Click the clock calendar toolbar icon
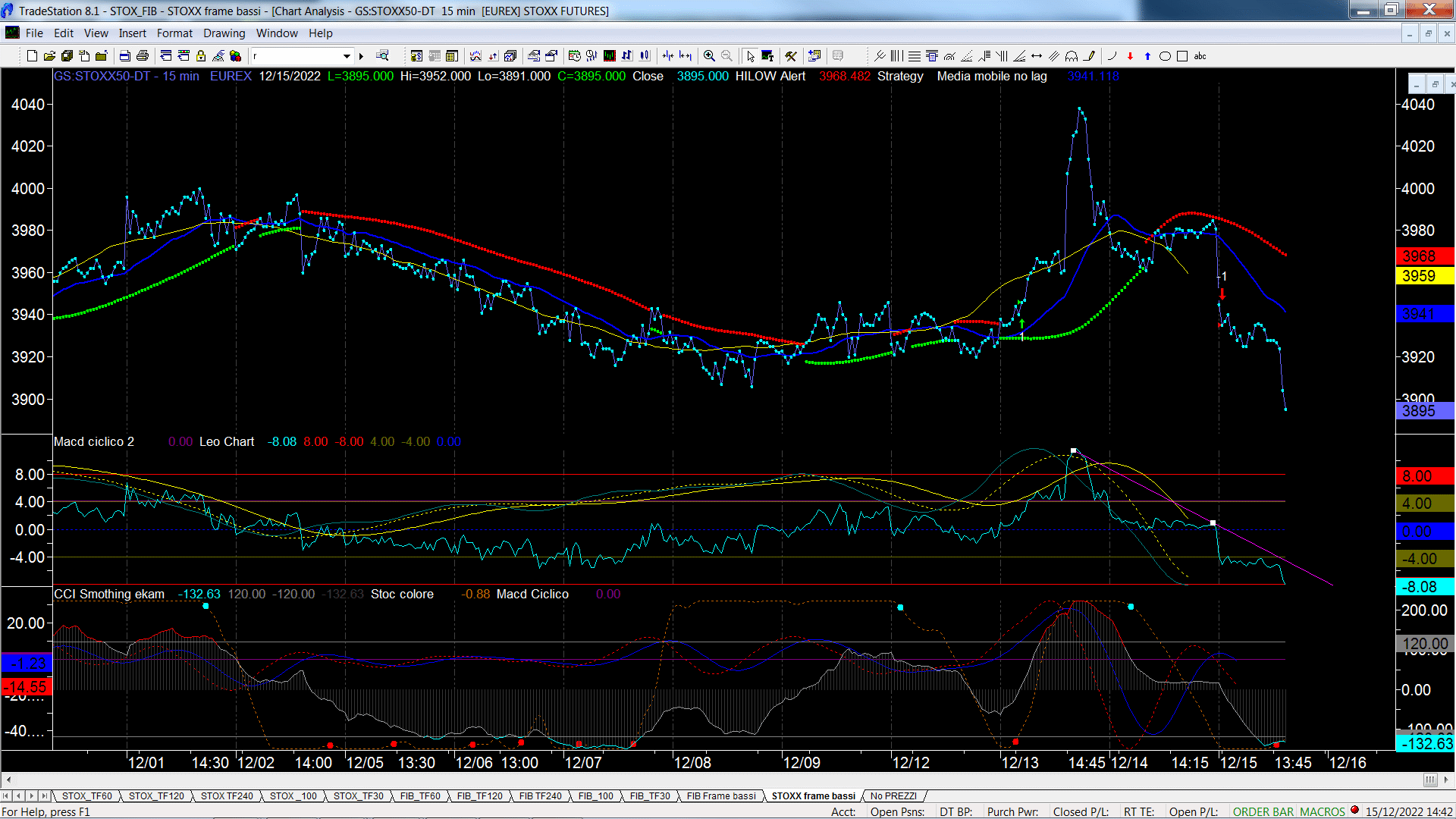Screen dimensions: 1456x819 coord(574,56)
